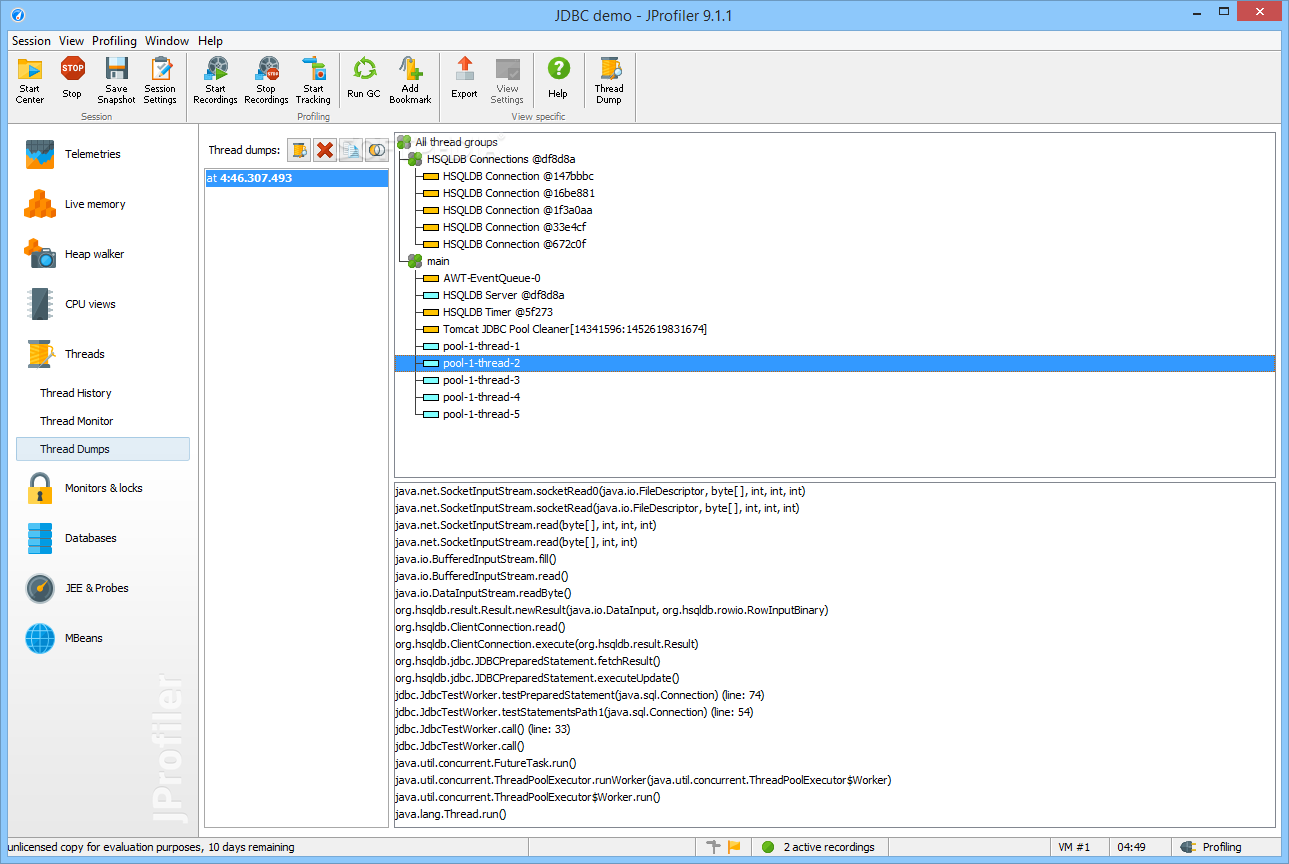Collapse the main thread group
1289x864 pixels.
tap(415, 261)
